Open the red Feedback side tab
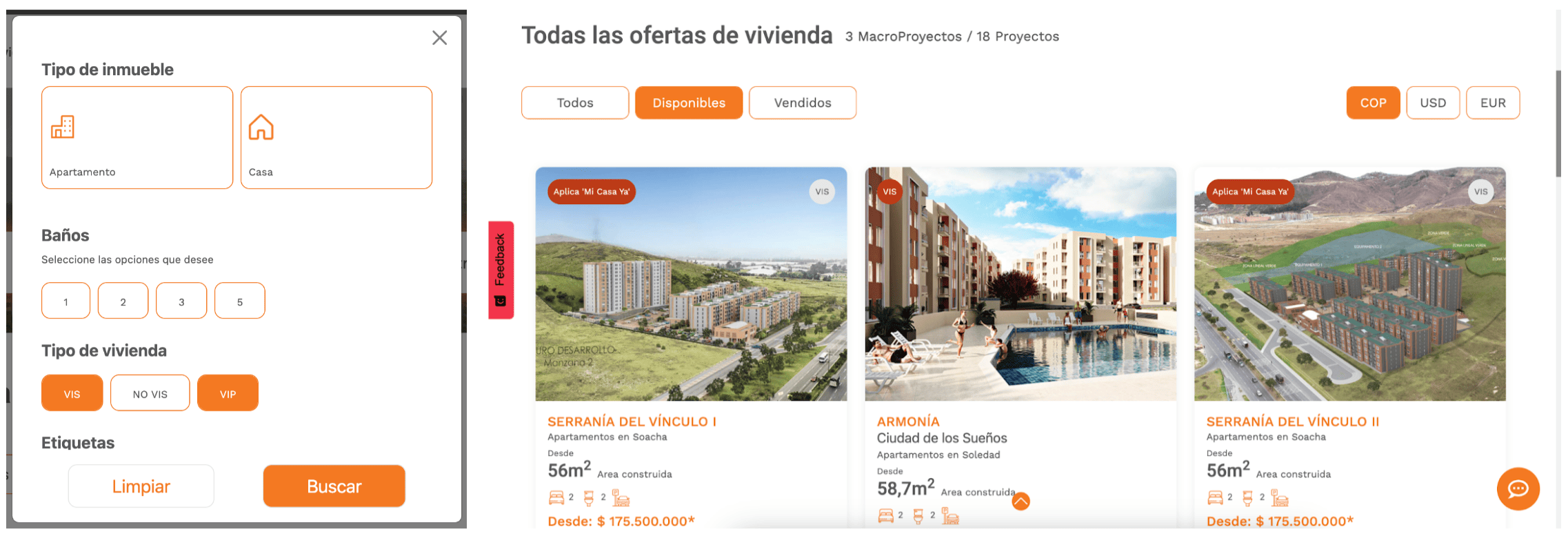The width and height of the screenshot is (1568, 538). (501, 270)
